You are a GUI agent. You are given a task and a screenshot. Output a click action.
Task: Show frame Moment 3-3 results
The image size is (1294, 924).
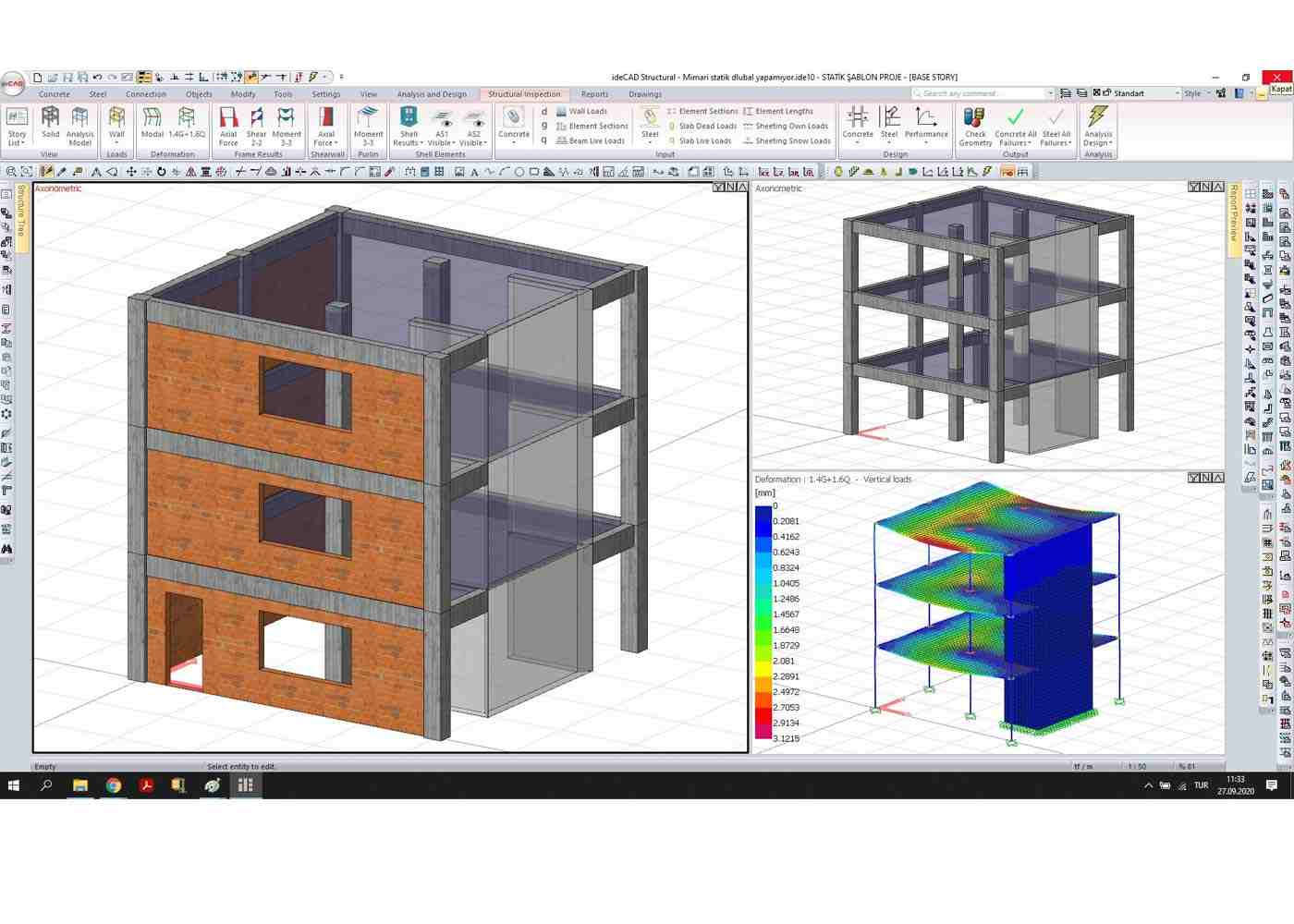click(287, 126)
